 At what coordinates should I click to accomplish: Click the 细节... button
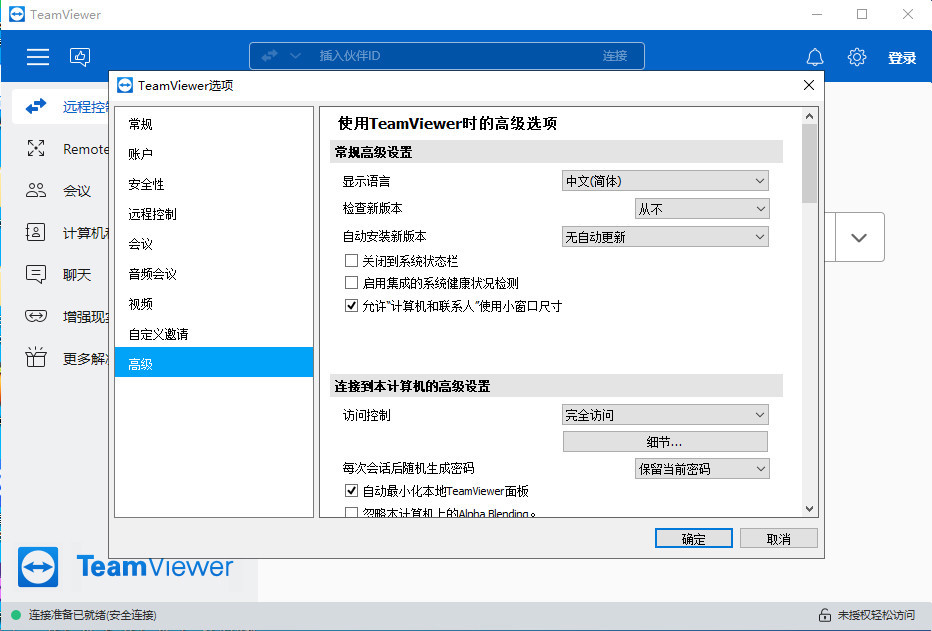coord(665,441)
